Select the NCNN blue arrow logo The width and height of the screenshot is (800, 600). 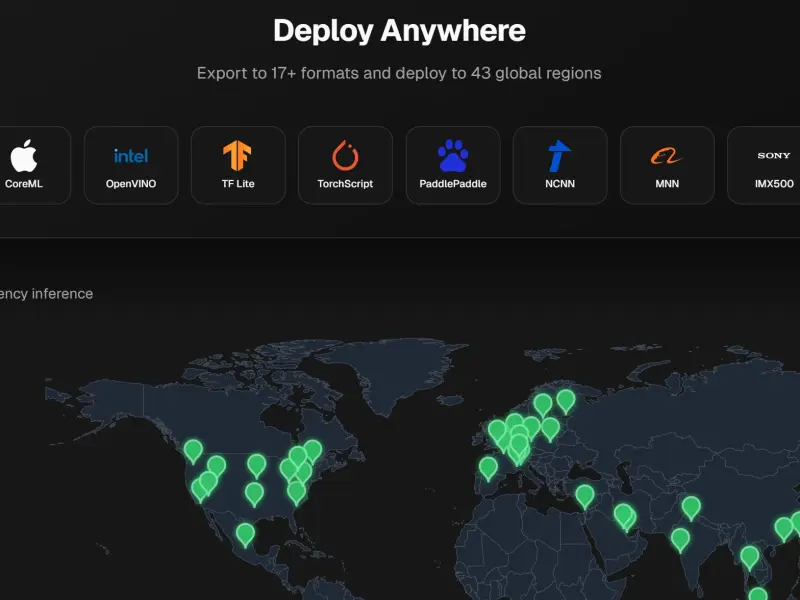pyautogui.click(x=559, y=156)
